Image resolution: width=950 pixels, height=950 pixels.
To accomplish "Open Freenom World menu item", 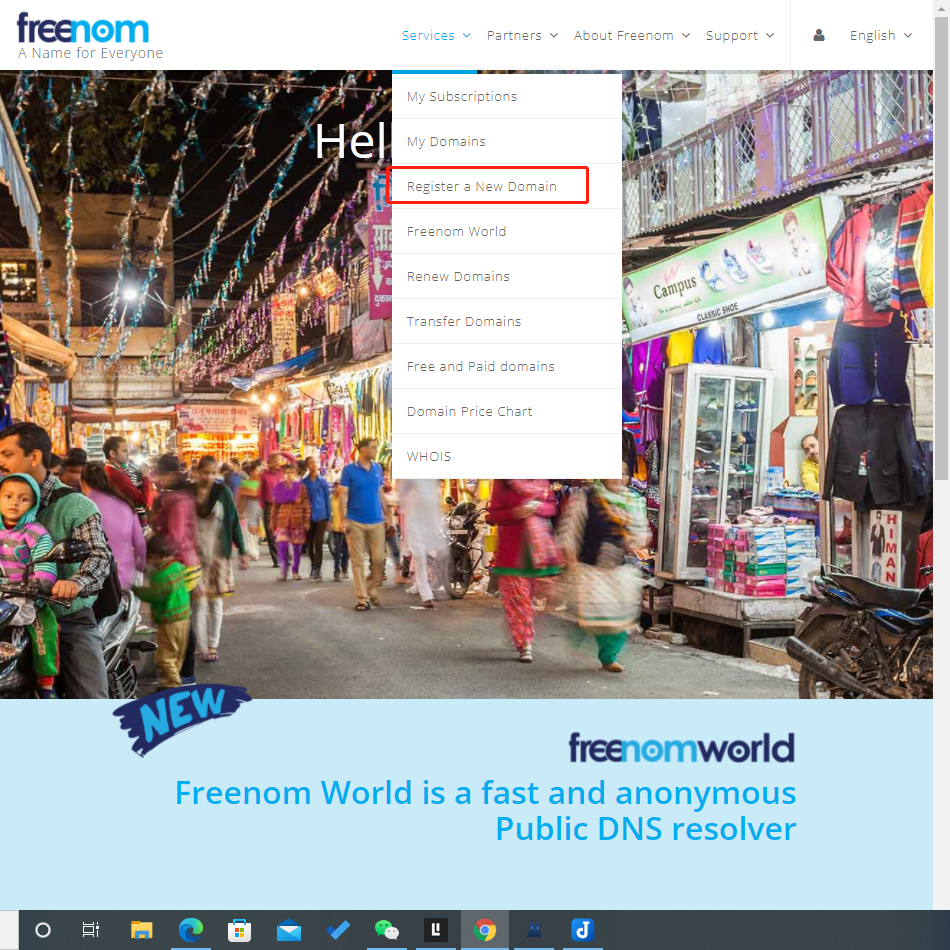I will (x=507, y=231).
